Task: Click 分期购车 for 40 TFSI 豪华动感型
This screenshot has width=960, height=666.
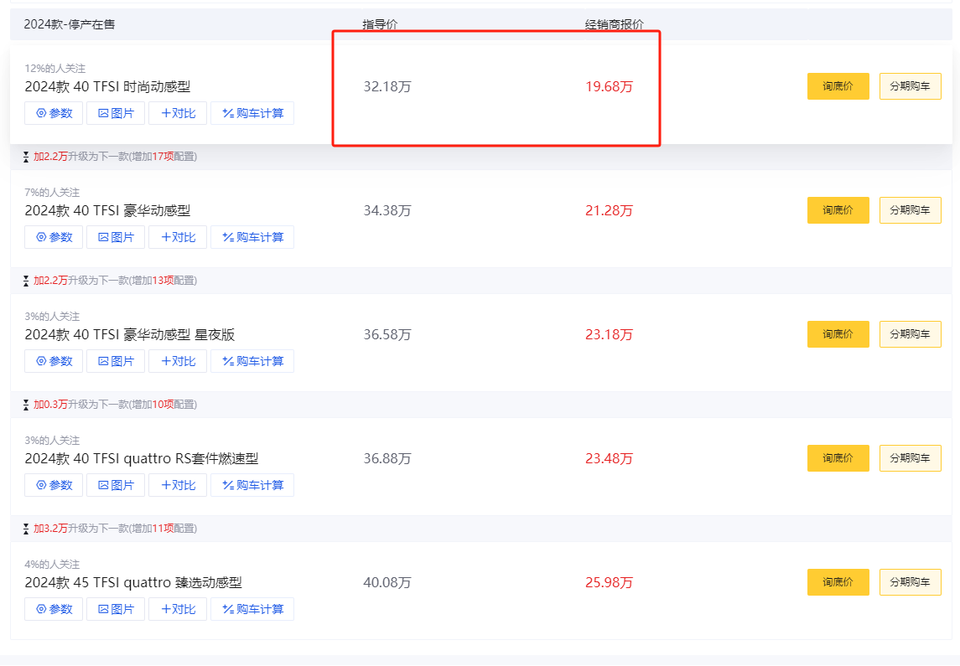Action: [910, 211]
